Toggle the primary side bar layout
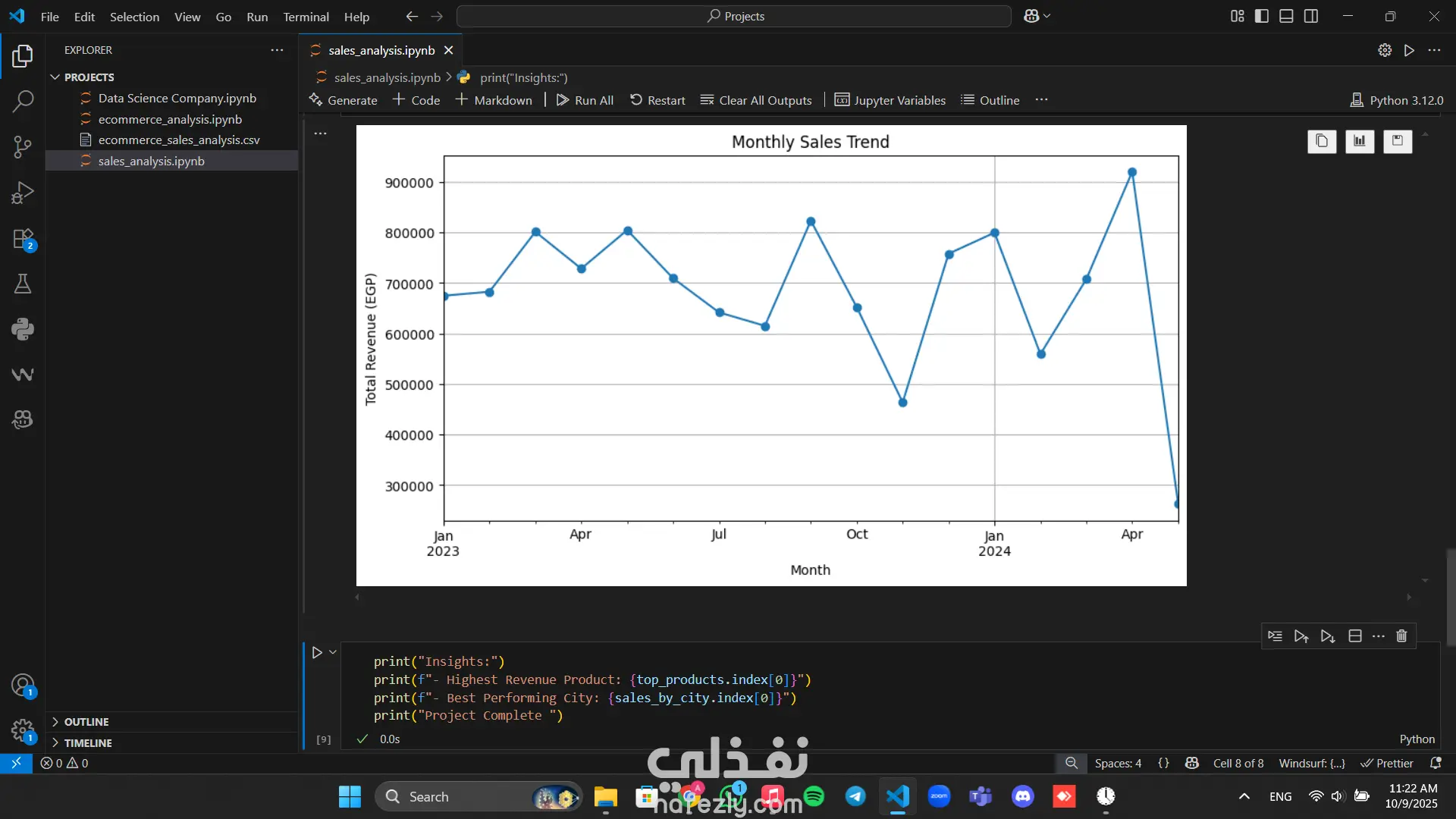 pyautogui.click(x=1262, y=16)
